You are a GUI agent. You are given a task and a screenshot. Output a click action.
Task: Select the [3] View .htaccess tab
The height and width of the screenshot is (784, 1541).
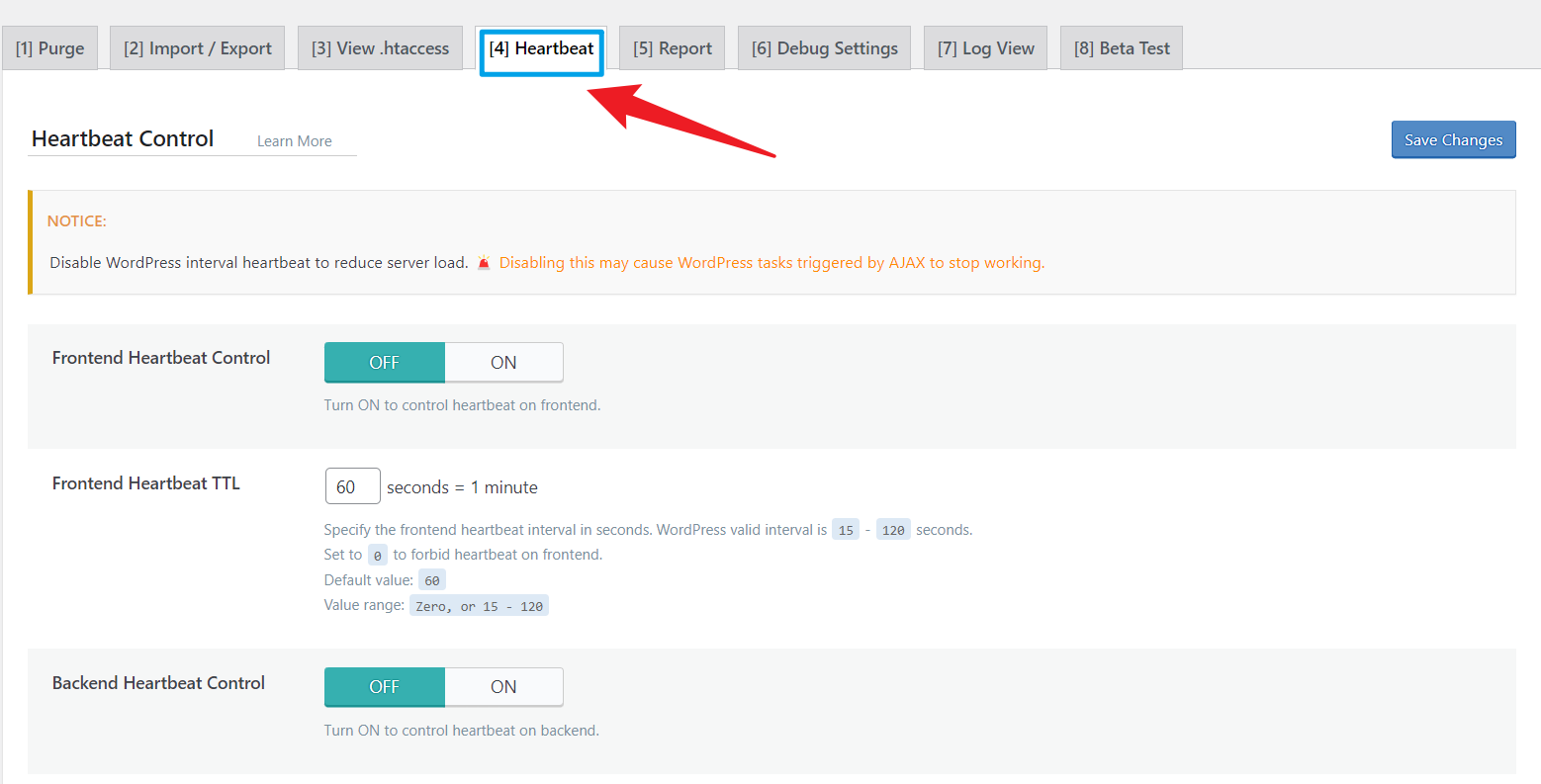(x=380, y=46)
